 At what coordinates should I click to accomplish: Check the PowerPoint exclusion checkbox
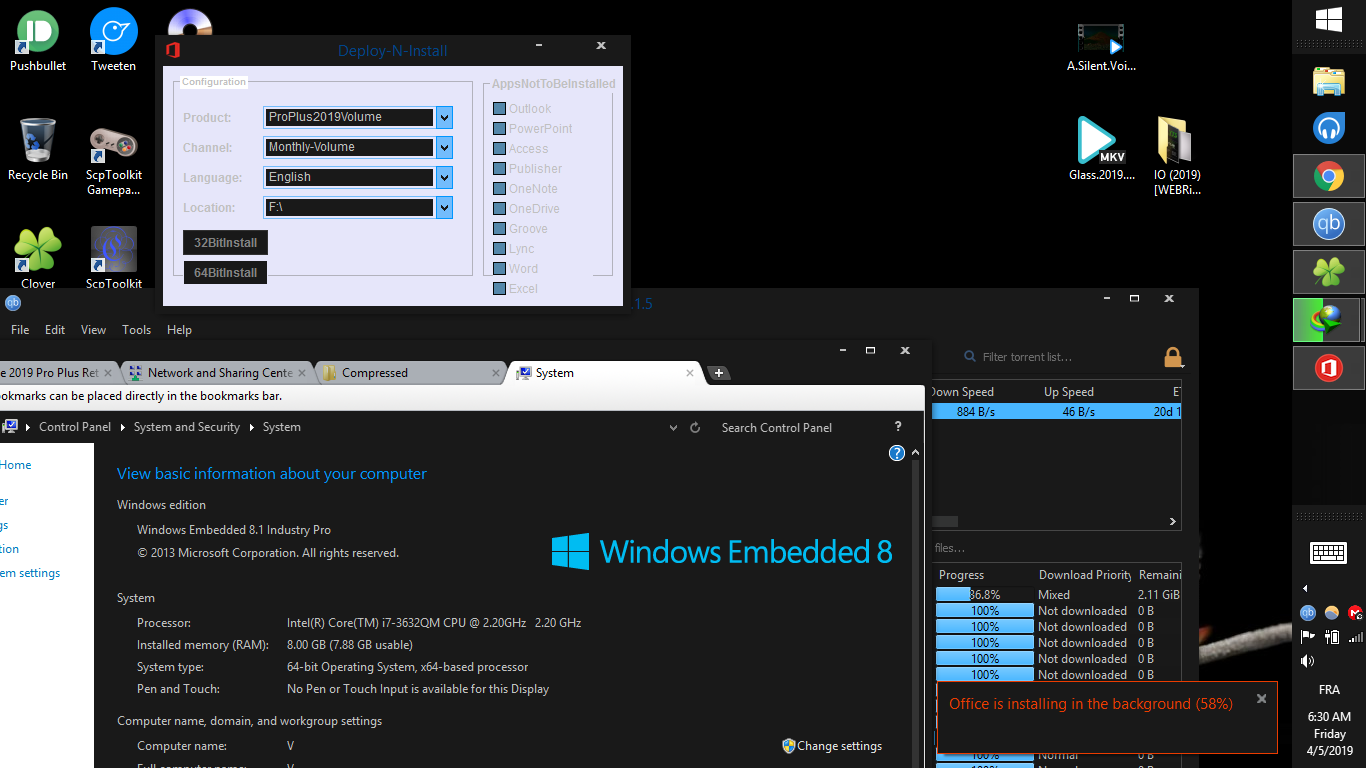(x=499, y=129)
